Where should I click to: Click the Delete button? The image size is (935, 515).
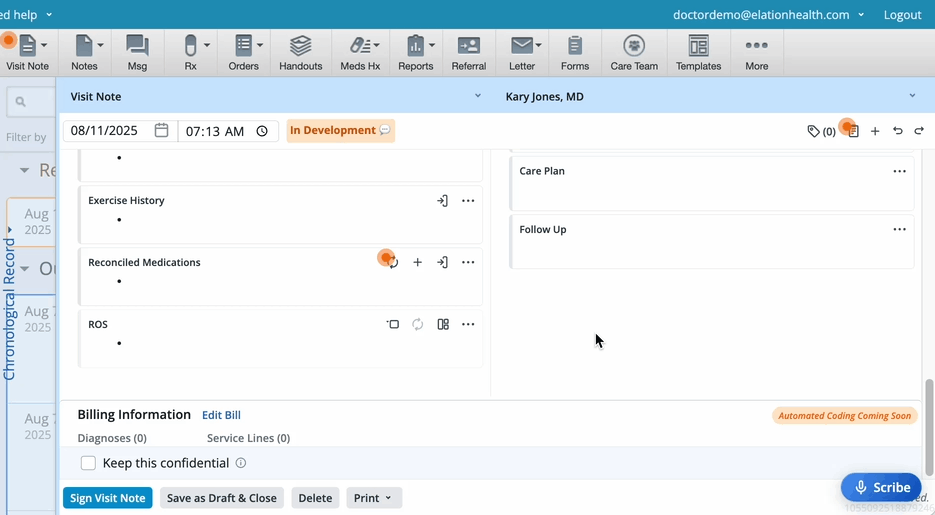pyautogui.click(x=315, y=498)
